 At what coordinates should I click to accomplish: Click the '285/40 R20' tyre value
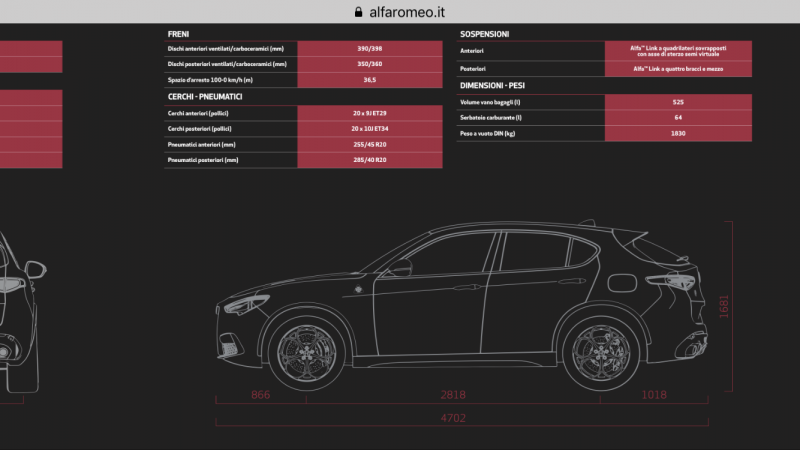click(x=369, y=160)
